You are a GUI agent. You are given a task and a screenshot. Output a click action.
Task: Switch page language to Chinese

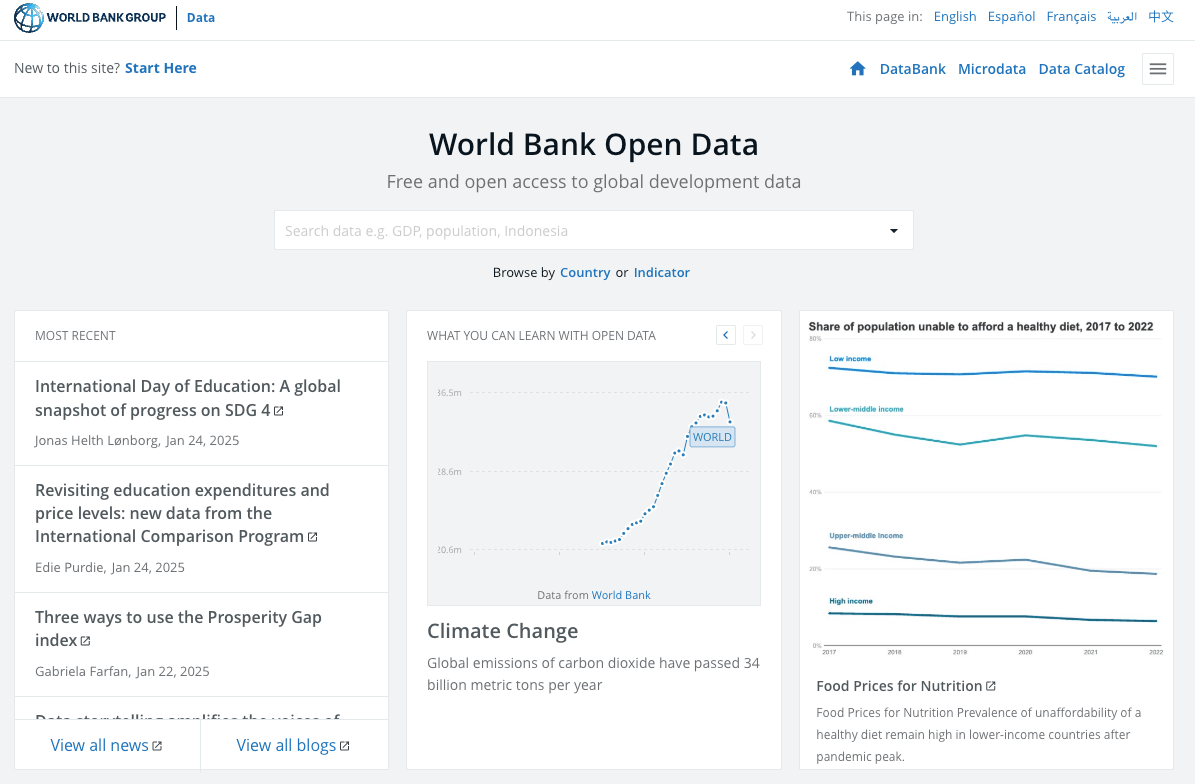click(x=1161, y=17)
